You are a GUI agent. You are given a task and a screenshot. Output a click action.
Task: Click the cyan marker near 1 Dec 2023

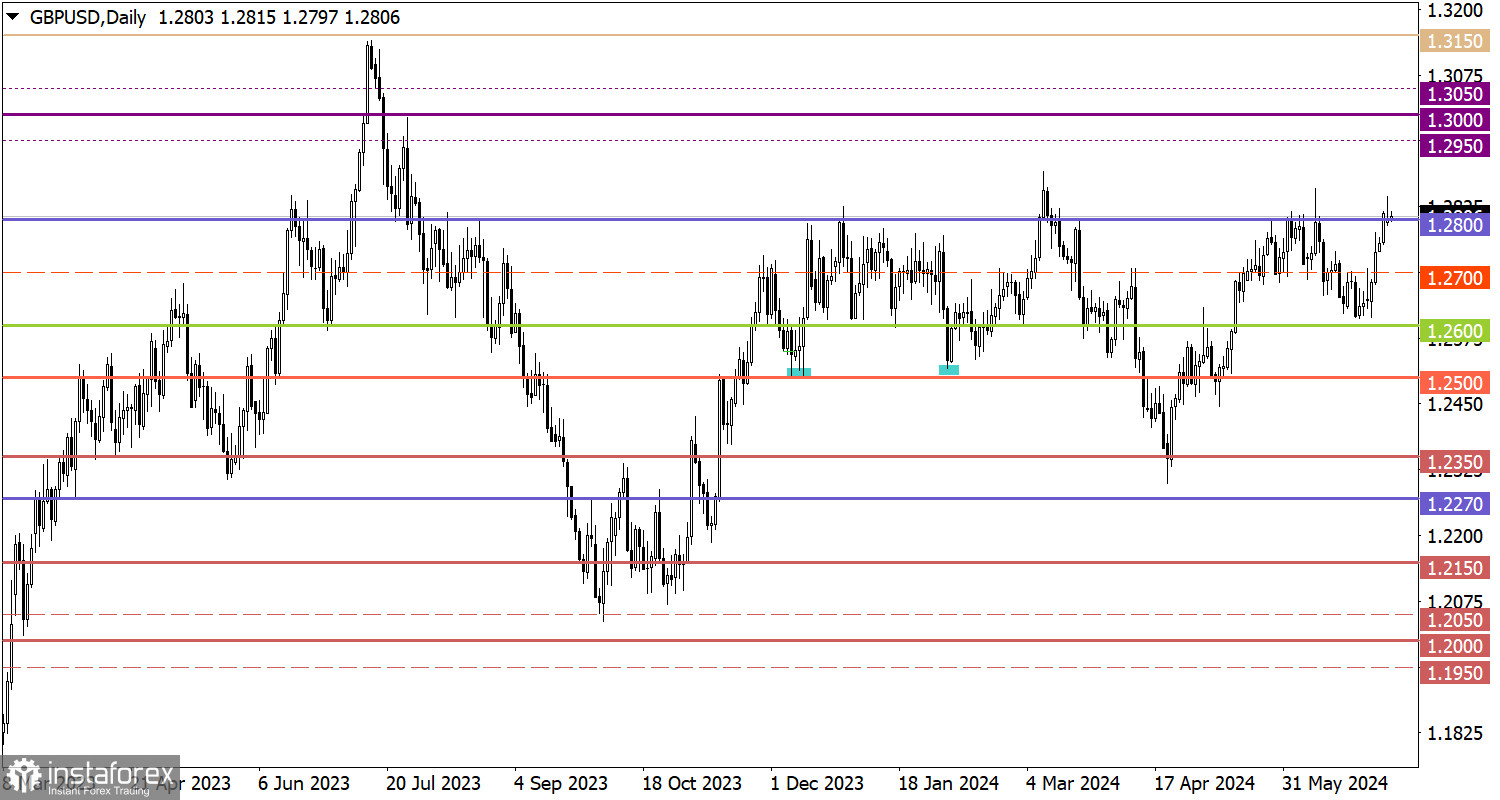[x=799, y=371]
